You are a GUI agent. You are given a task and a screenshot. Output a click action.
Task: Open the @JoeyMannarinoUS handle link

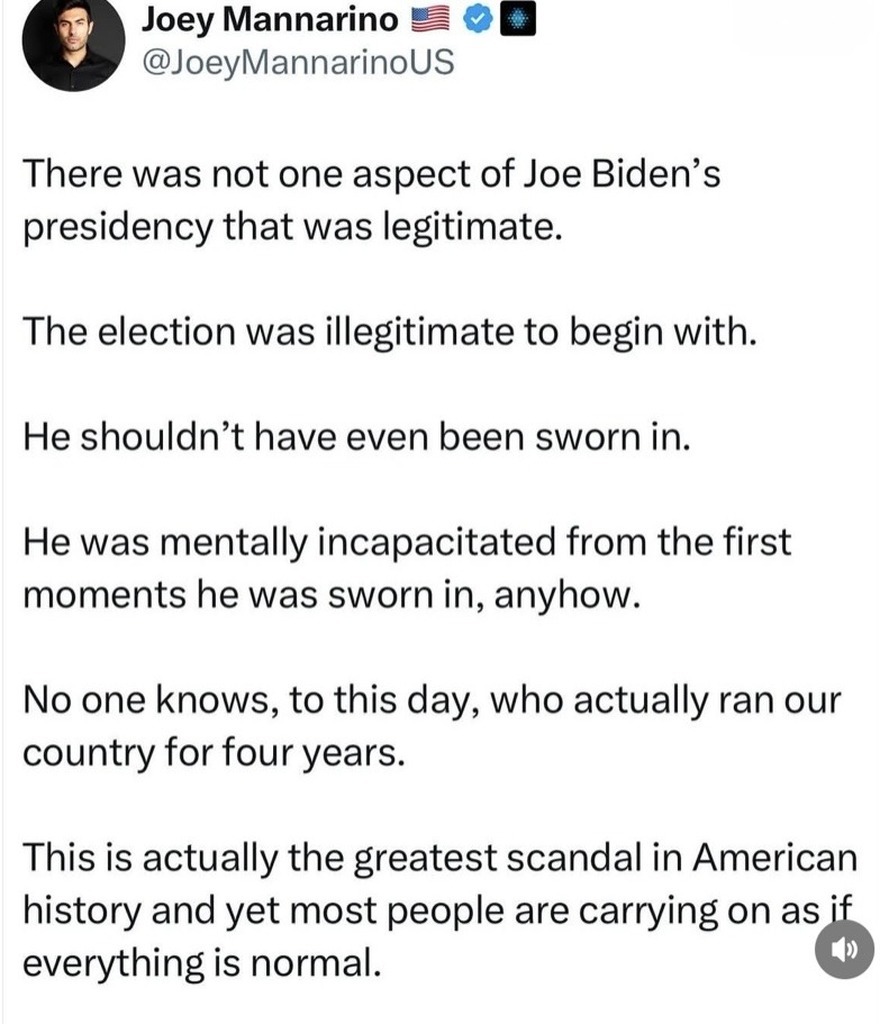(x=298, y=62)
